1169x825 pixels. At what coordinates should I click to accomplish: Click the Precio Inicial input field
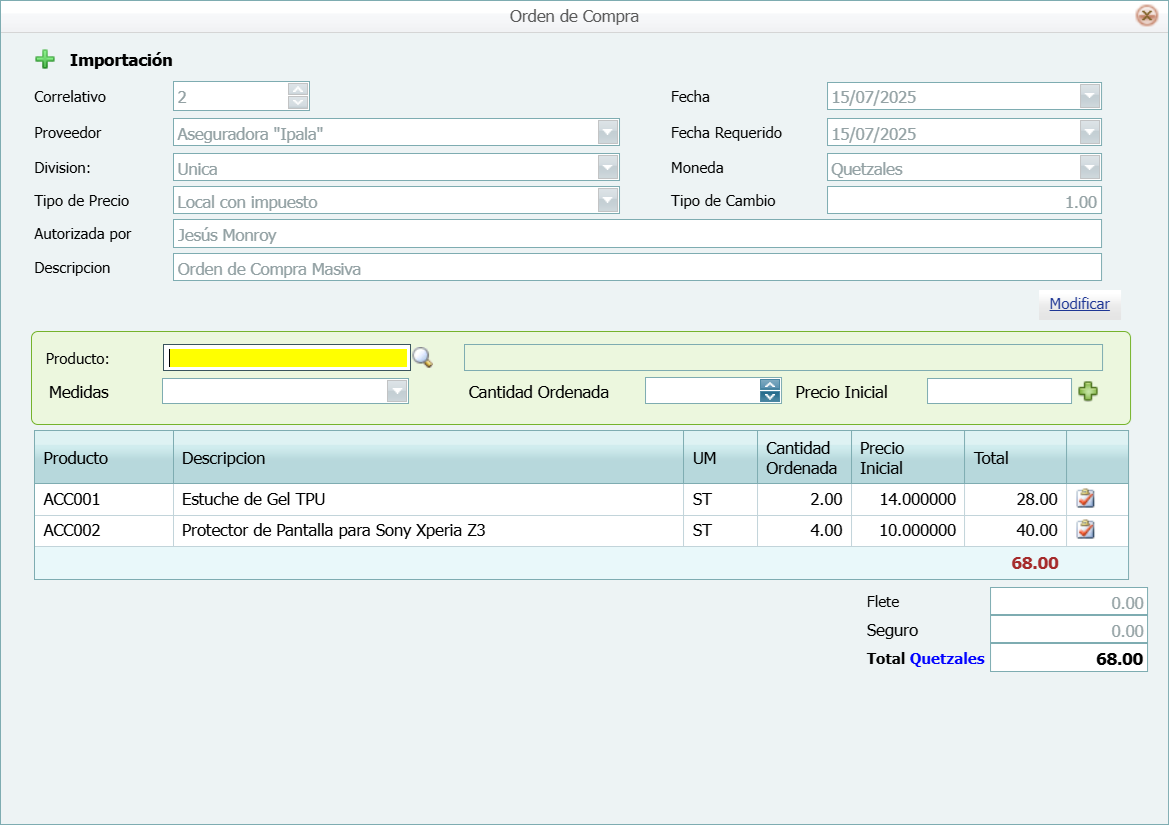999,392
